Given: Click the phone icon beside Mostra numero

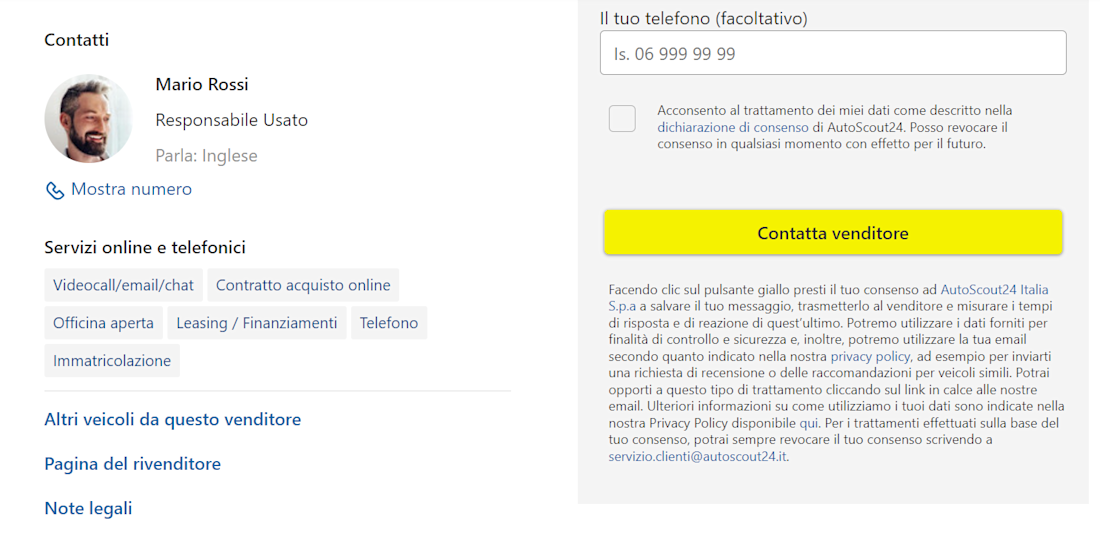Looking at the screenshot, I should pyautogui.click(x=55, y=190).
